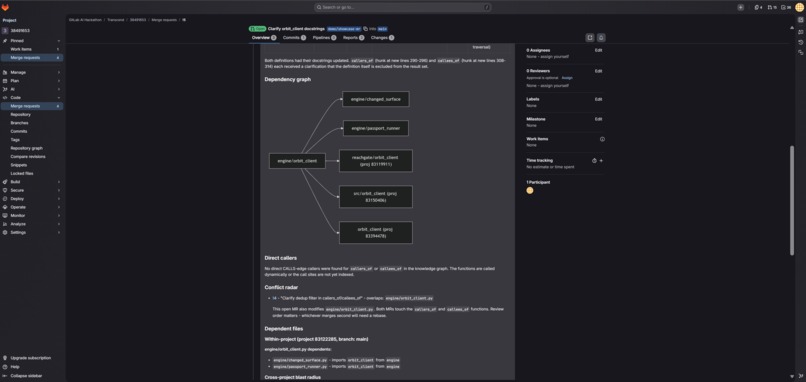This screenshot has width=806, height=382.
Task: Edit the Reviewers field
Action: 598,71
